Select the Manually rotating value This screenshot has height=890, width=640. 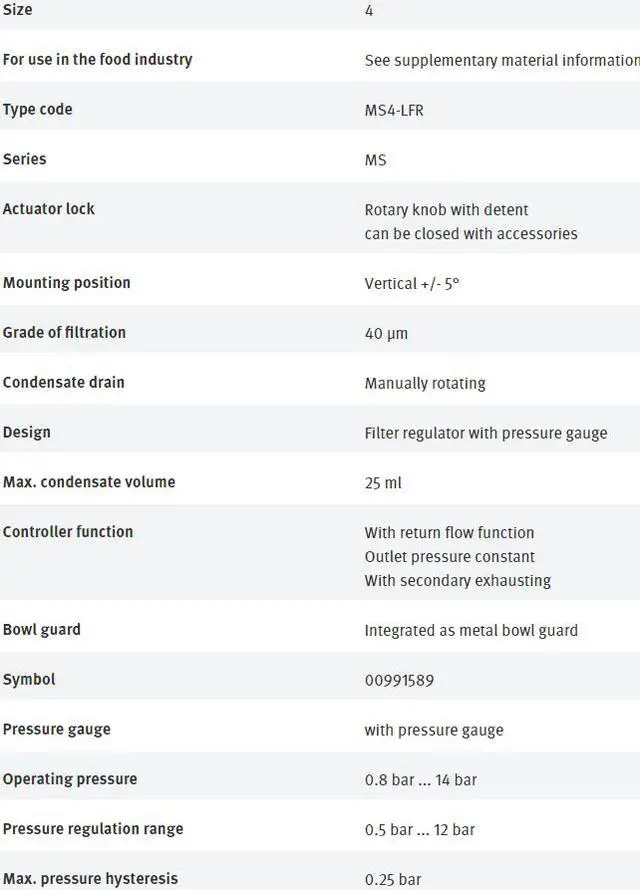[425, 384]
